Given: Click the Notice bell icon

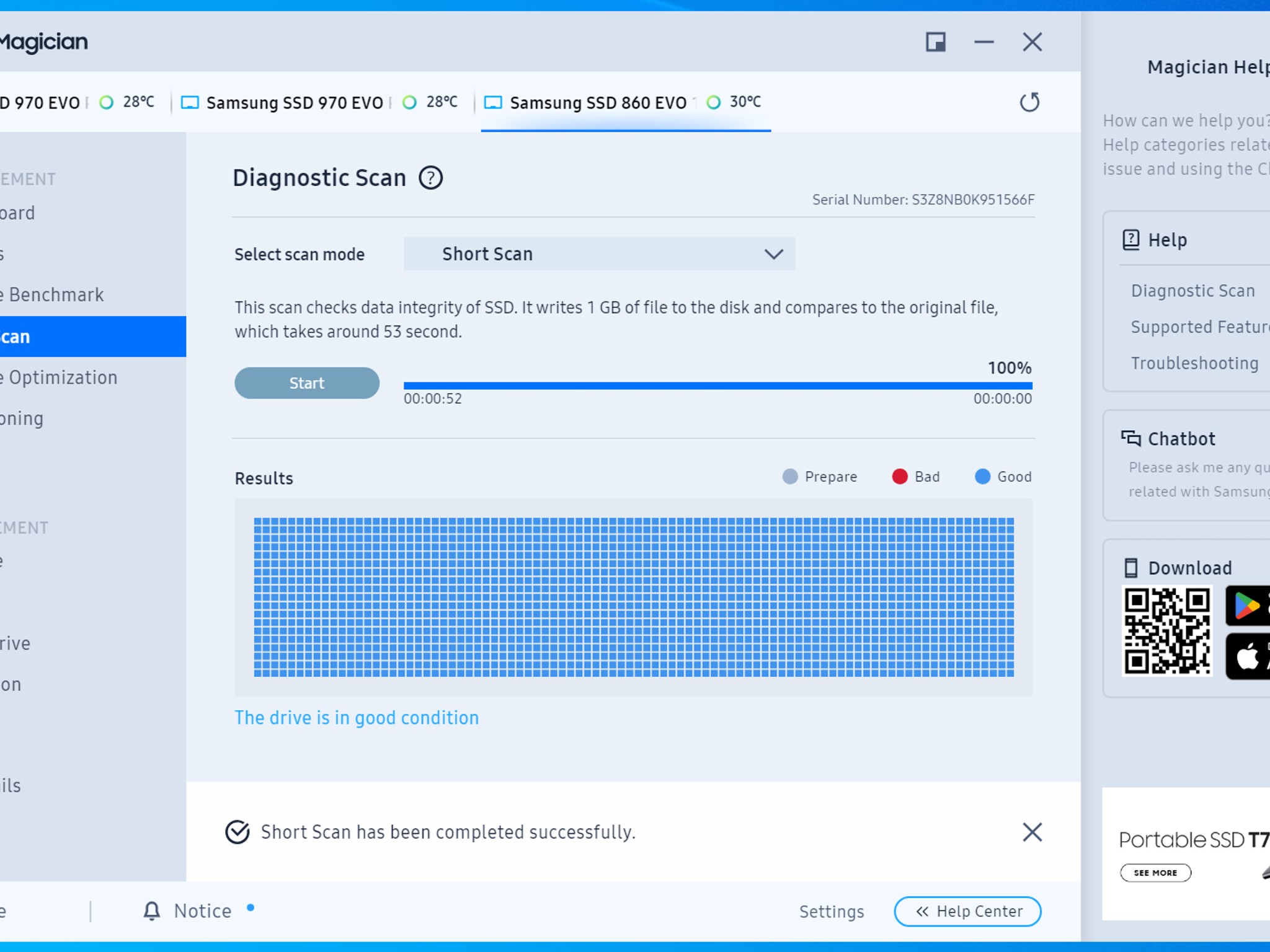Looking at the screenshot, I should click(153, 910).
